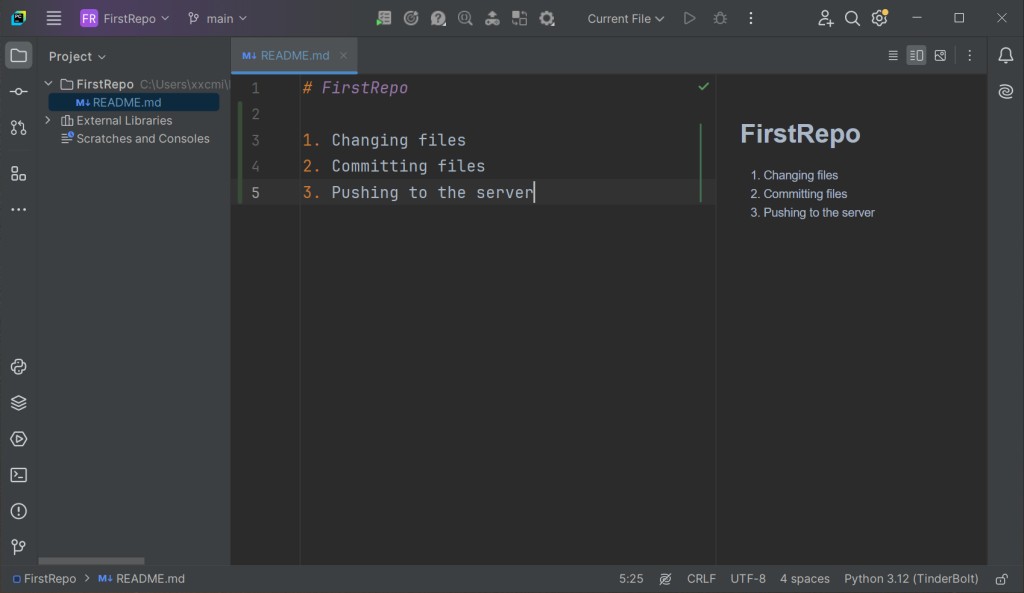
Task: Switch to Editor only view
Action: tap(893, 56)
